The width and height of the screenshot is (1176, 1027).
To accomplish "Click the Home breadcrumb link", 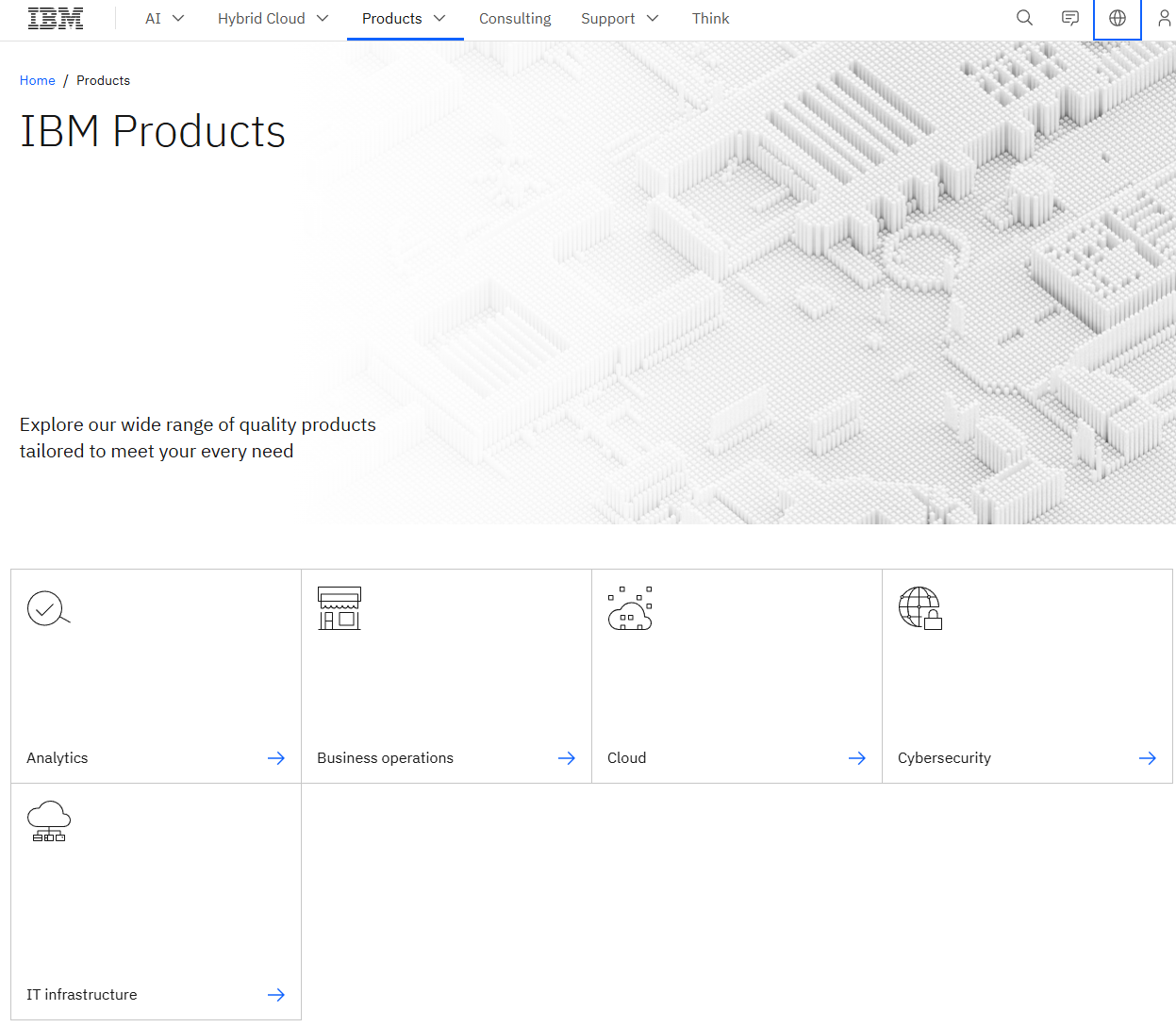I will pyautogui.click(x=37, y=80).
